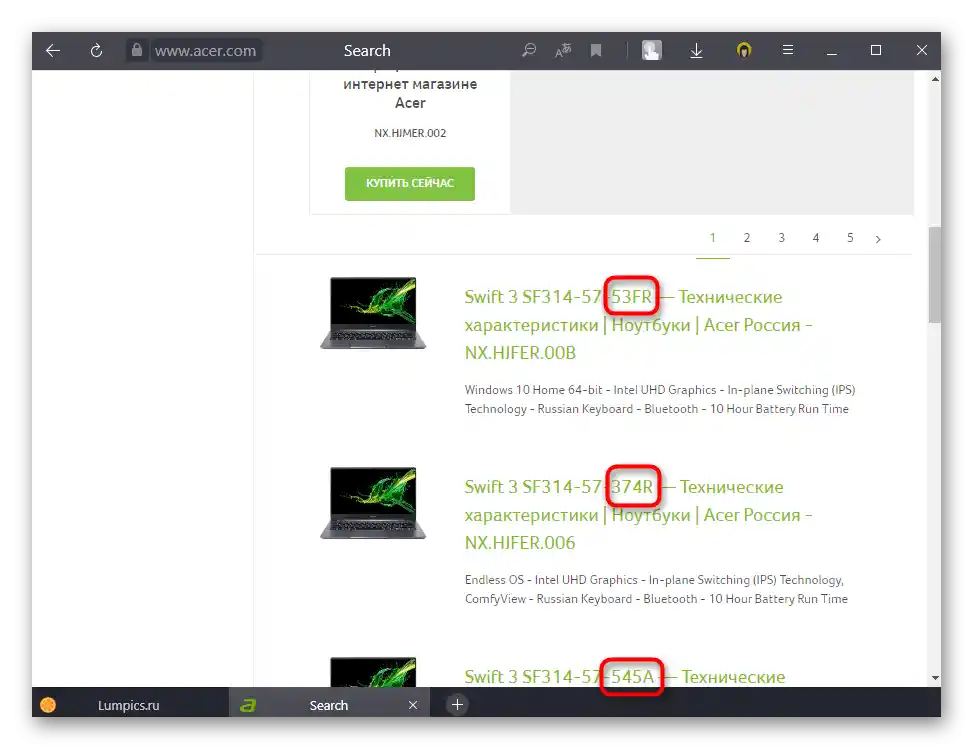This screenshot has height=749, width=973.
Task: Go to results page 5
Action: point(850,238)
